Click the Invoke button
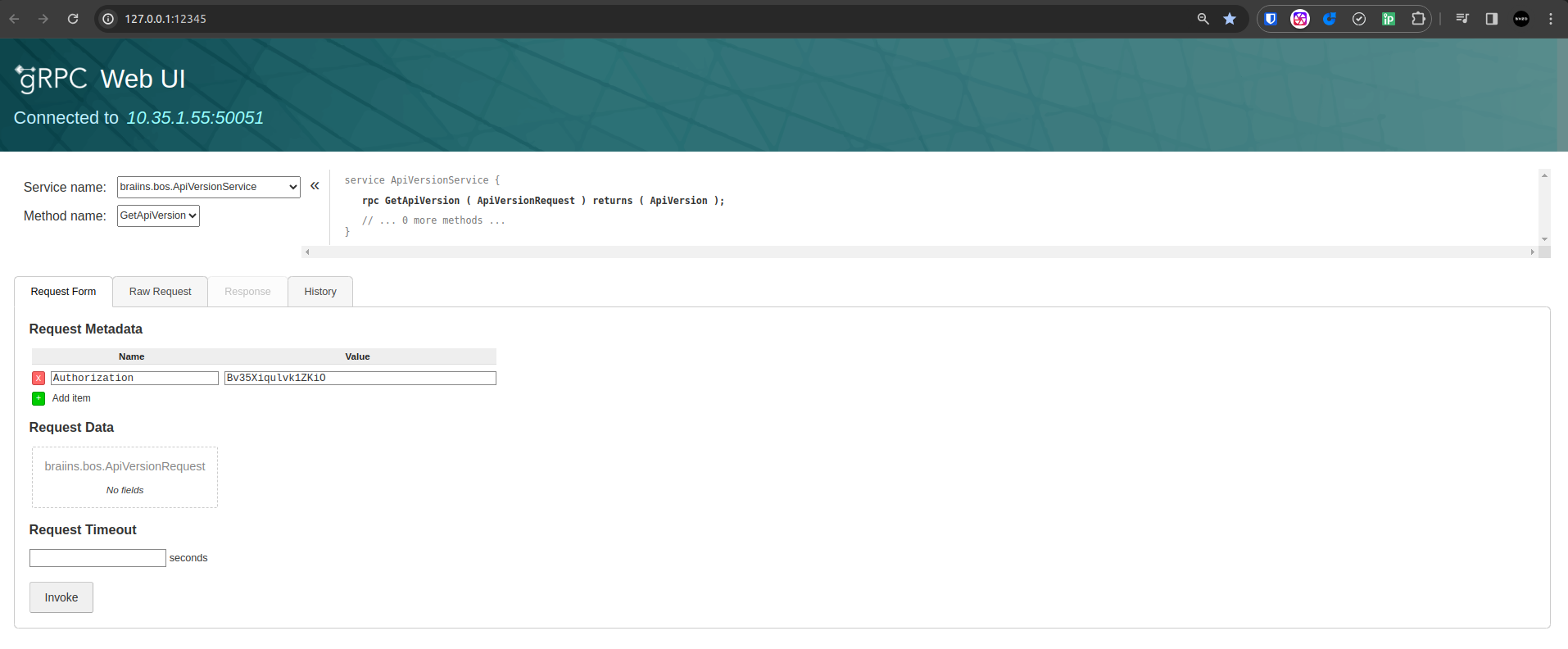Image resolution: width=1568 pixels, height=649 pixels. [61, 597]
